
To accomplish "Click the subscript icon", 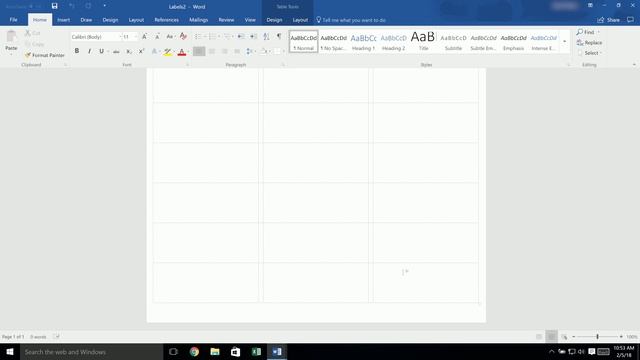I will [x=129, y=51].
